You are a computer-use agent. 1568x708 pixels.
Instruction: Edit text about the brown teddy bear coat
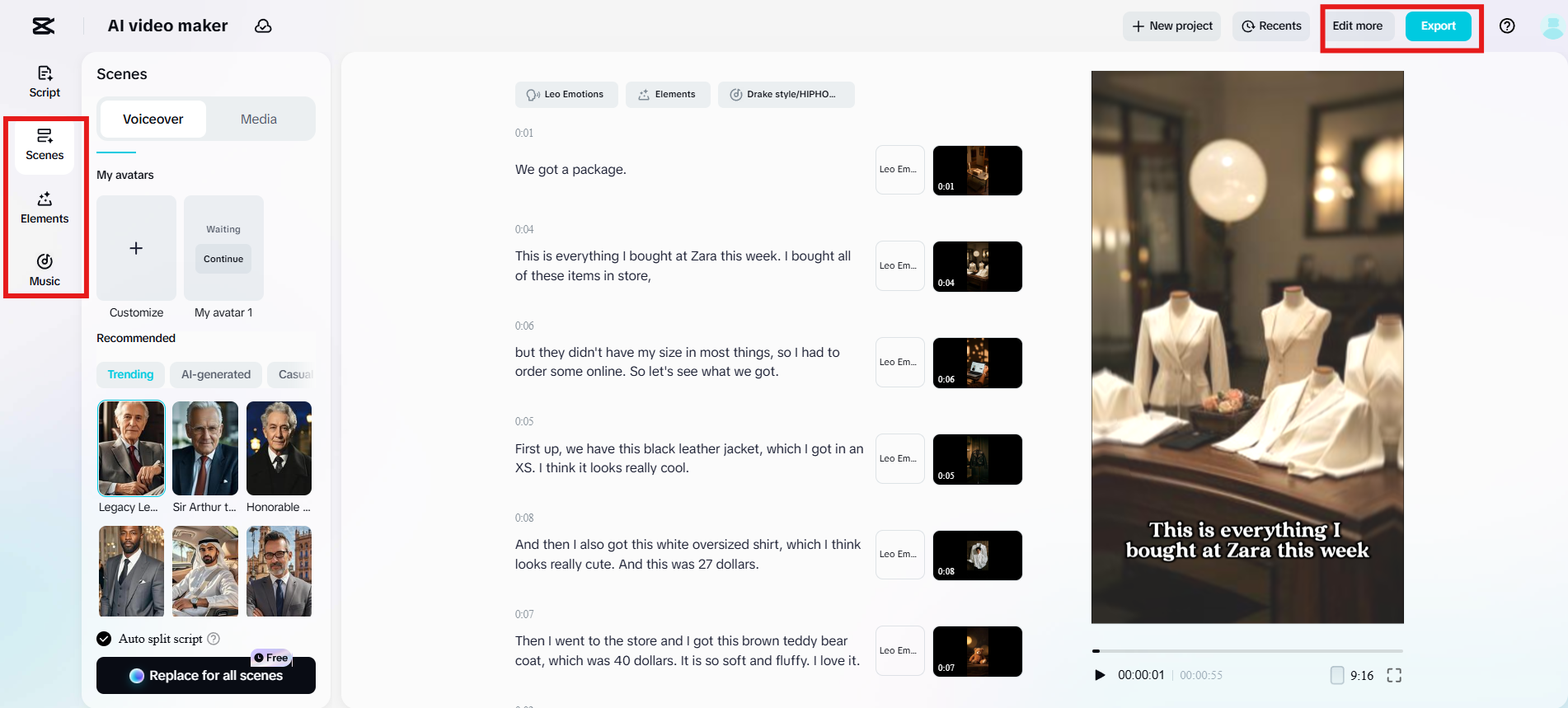[x=688, y=651]
